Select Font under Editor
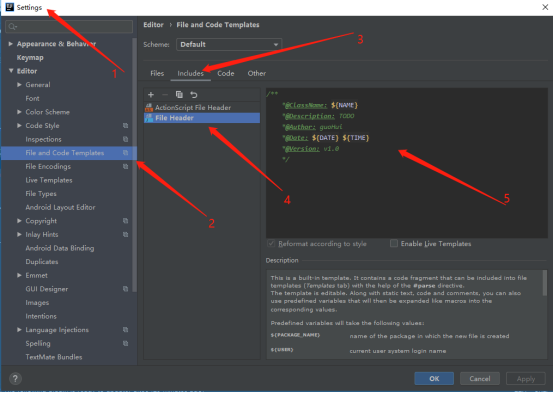The image size is (554, 393). 32,99
